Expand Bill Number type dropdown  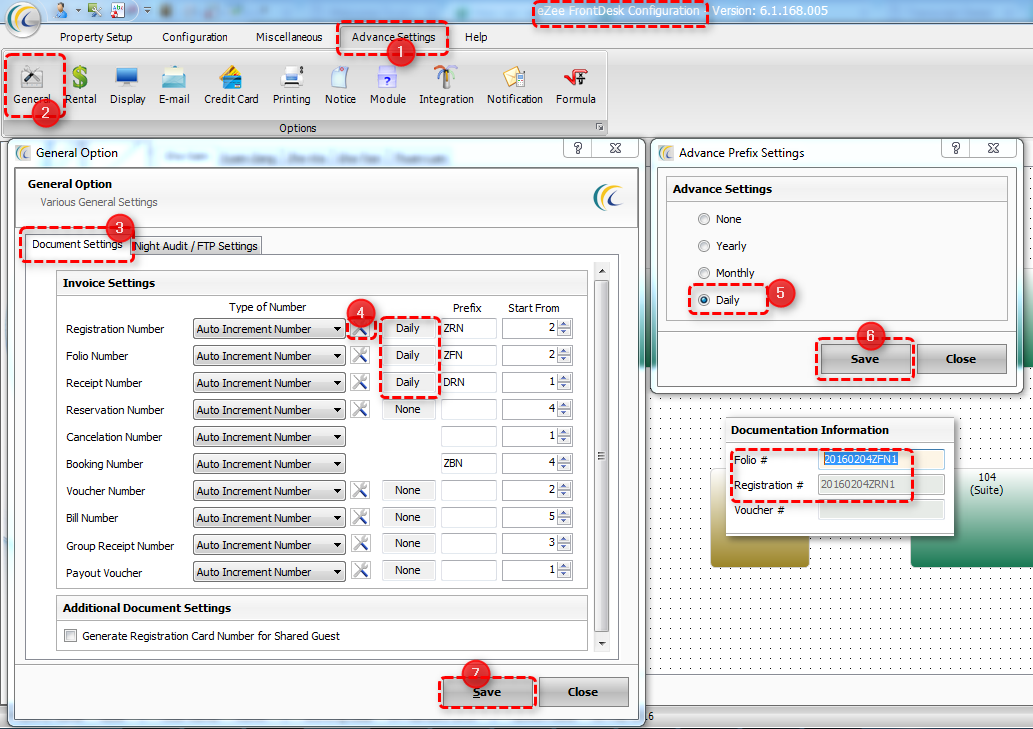point(337,518)
